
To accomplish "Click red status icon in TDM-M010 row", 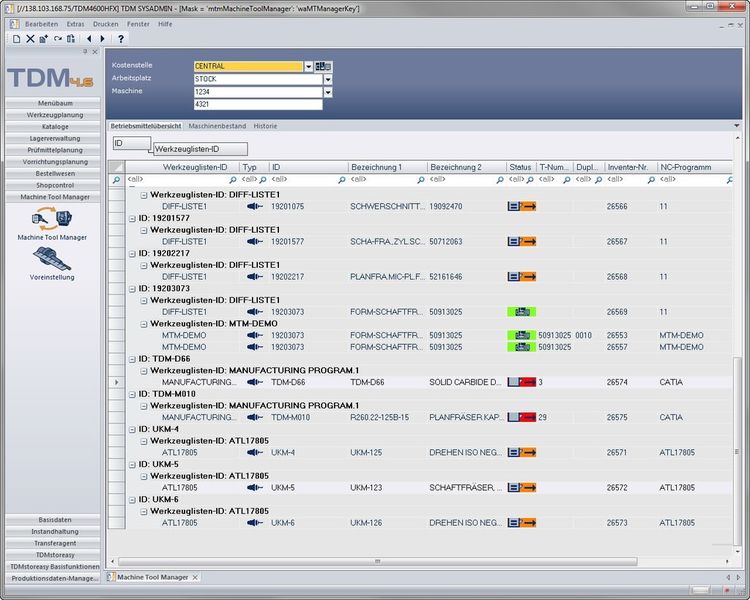I will click(521, 417).
